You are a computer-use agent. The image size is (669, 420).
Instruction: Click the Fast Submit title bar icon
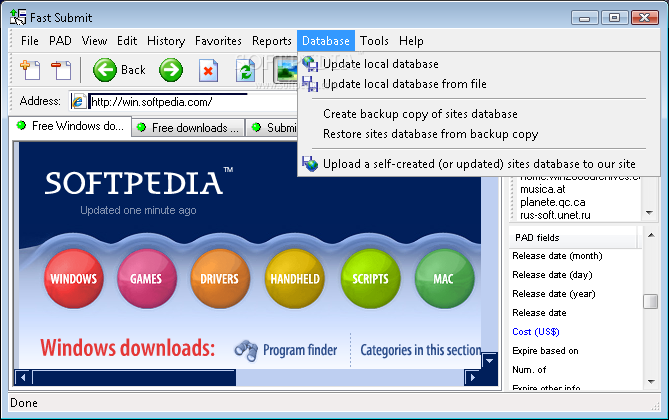pyautogui.click(x=18, y=17)
